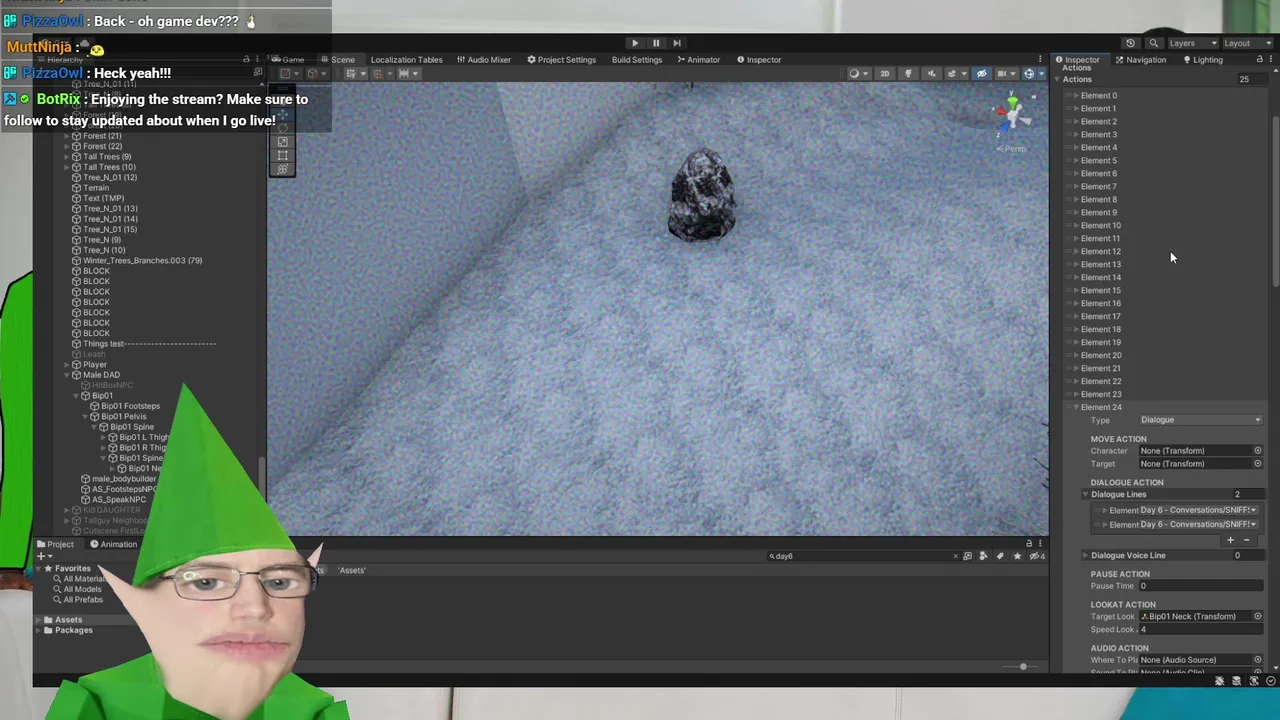Remove a Dialogue Line with minus button
1280x720 pixels.
(1246, 540)
